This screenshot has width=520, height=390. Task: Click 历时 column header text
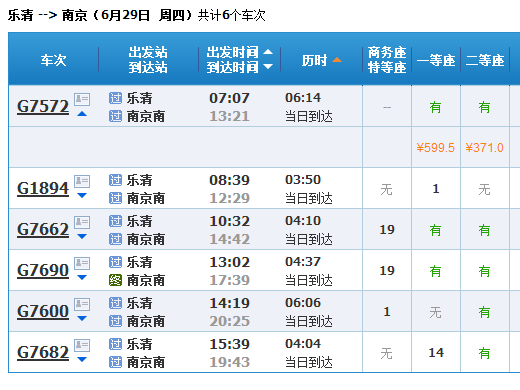point(314,60)
